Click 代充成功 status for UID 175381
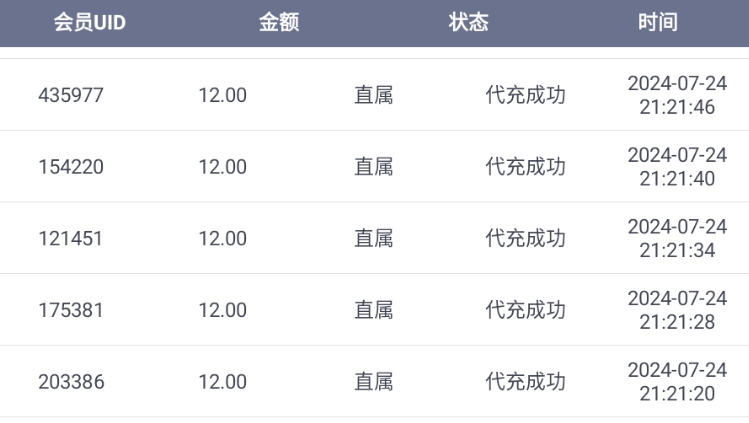 click(525, 310)
